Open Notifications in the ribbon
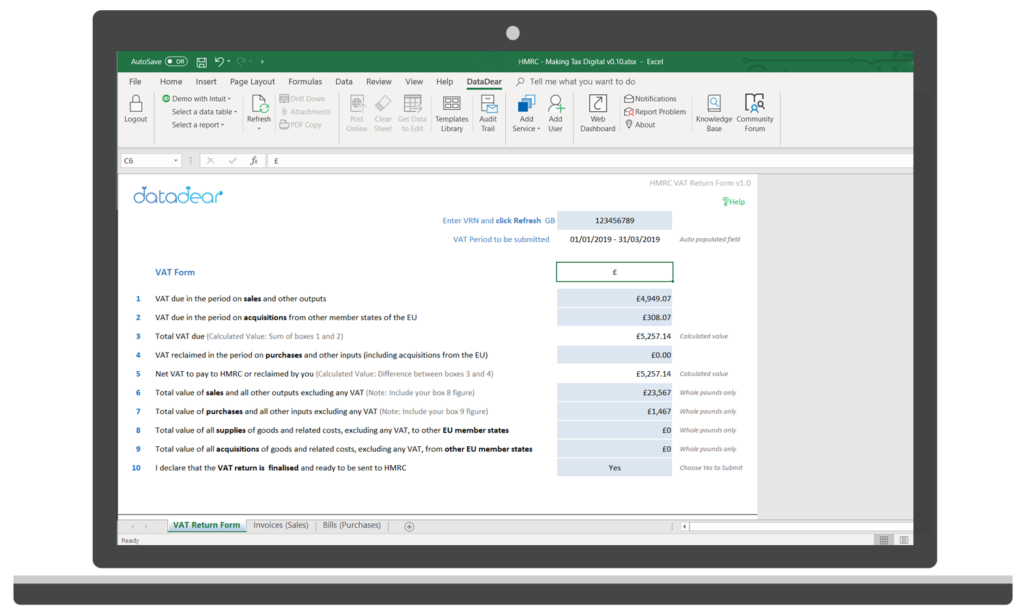The width and height of the screenshot is (1024, 614). coord(650,99)
